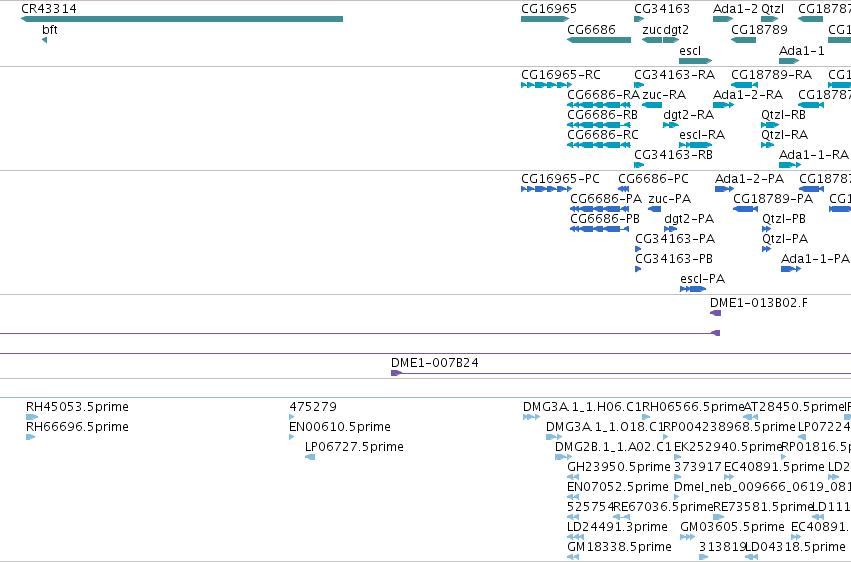
Task: Click the zuc-PA protein label
Action: (669, 199)
